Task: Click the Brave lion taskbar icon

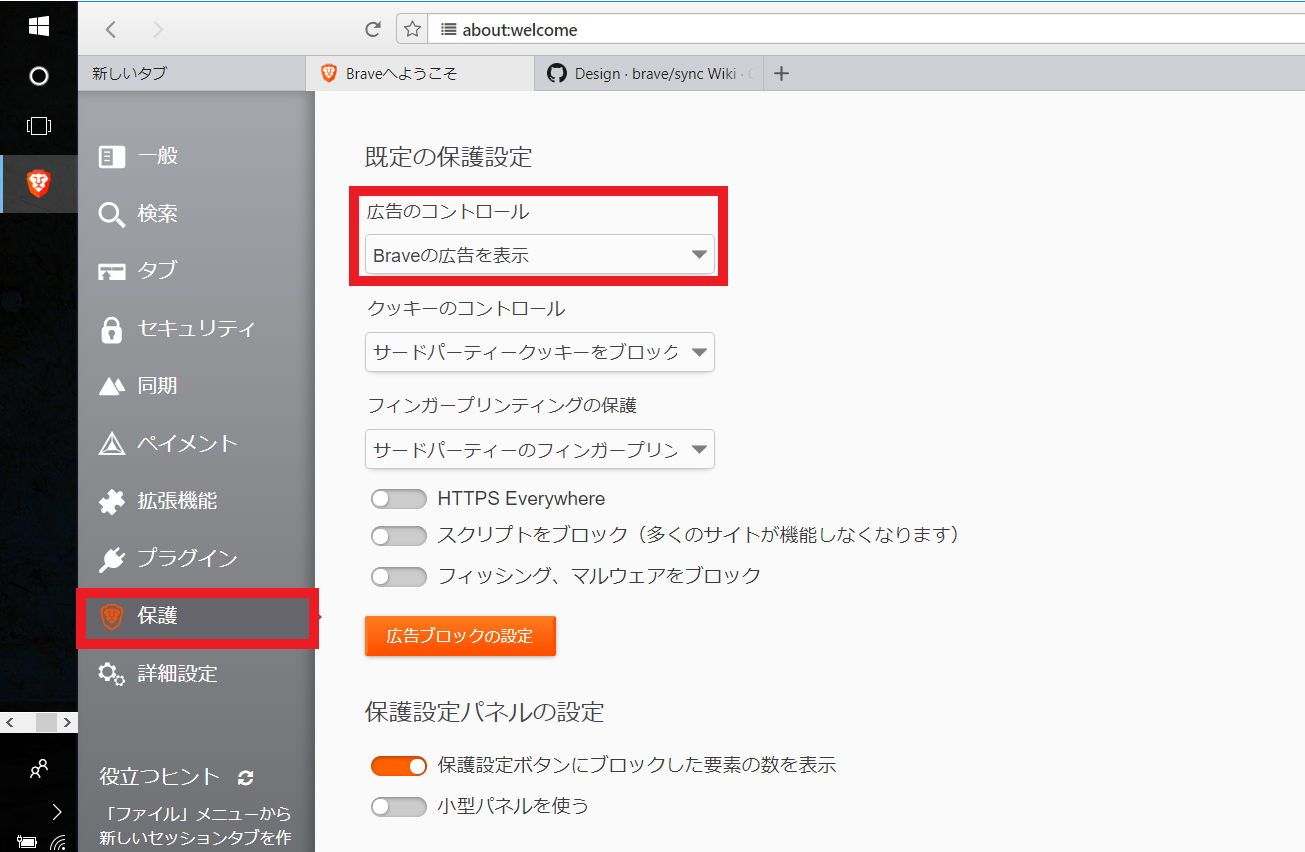Action: coord(38,184)
